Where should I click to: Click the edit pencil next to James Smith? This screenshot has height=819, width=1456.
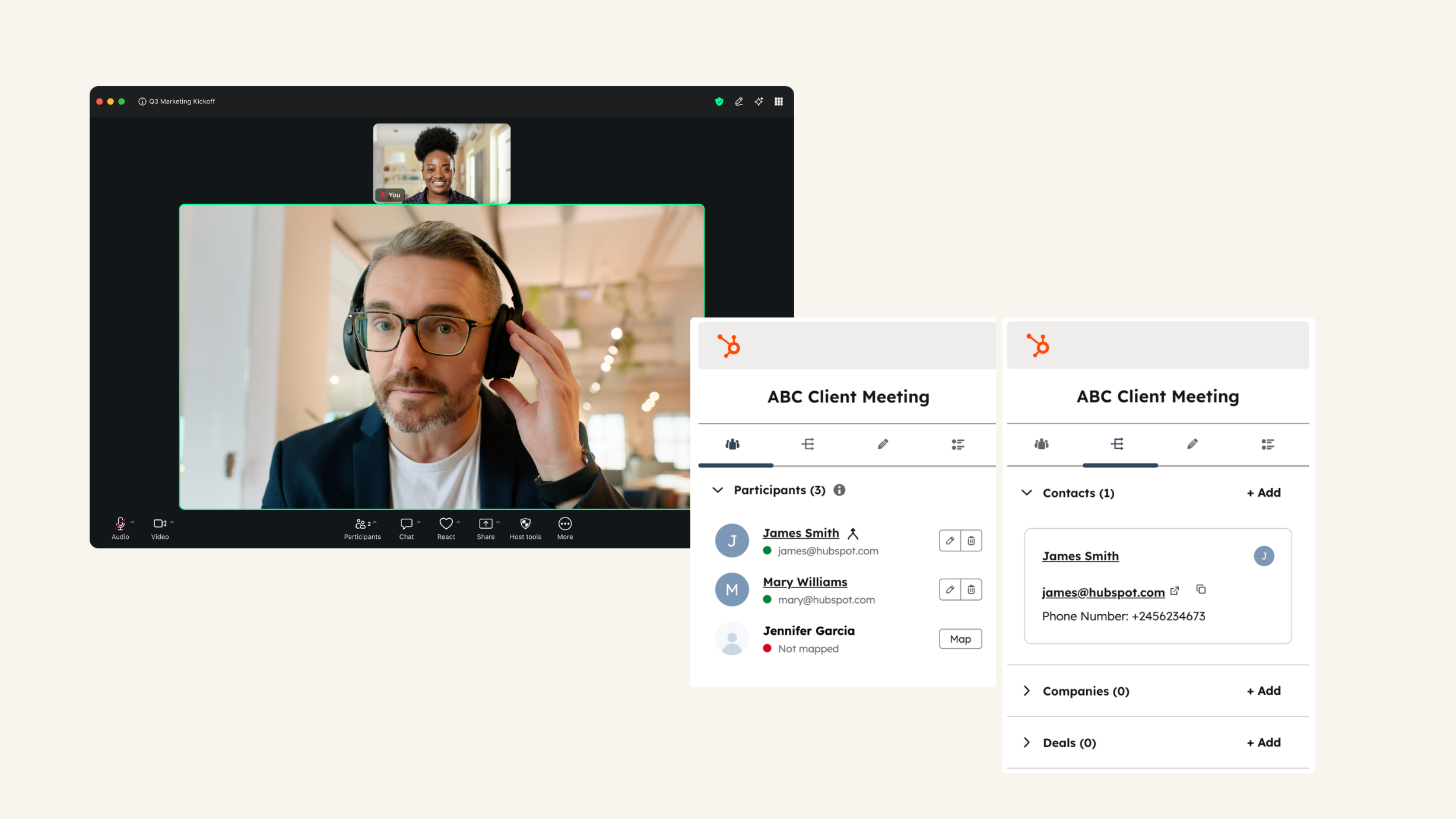(x=950, y=541)
